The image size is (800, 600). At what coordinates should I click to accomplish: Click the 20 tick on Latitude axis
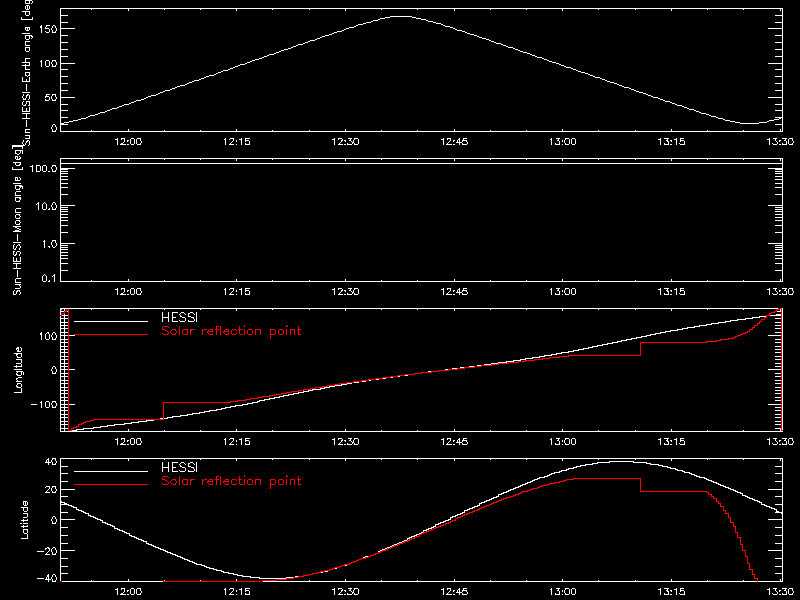(x=51, y=489)
